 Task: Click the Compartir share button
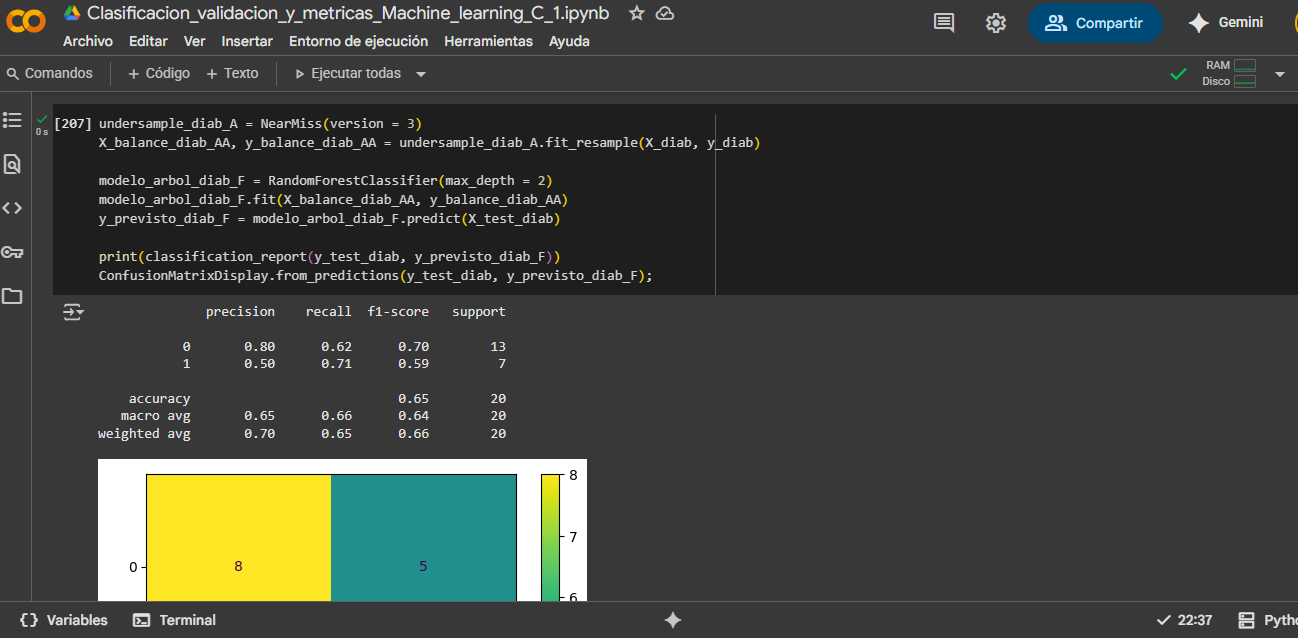[x=1095, y=23]
